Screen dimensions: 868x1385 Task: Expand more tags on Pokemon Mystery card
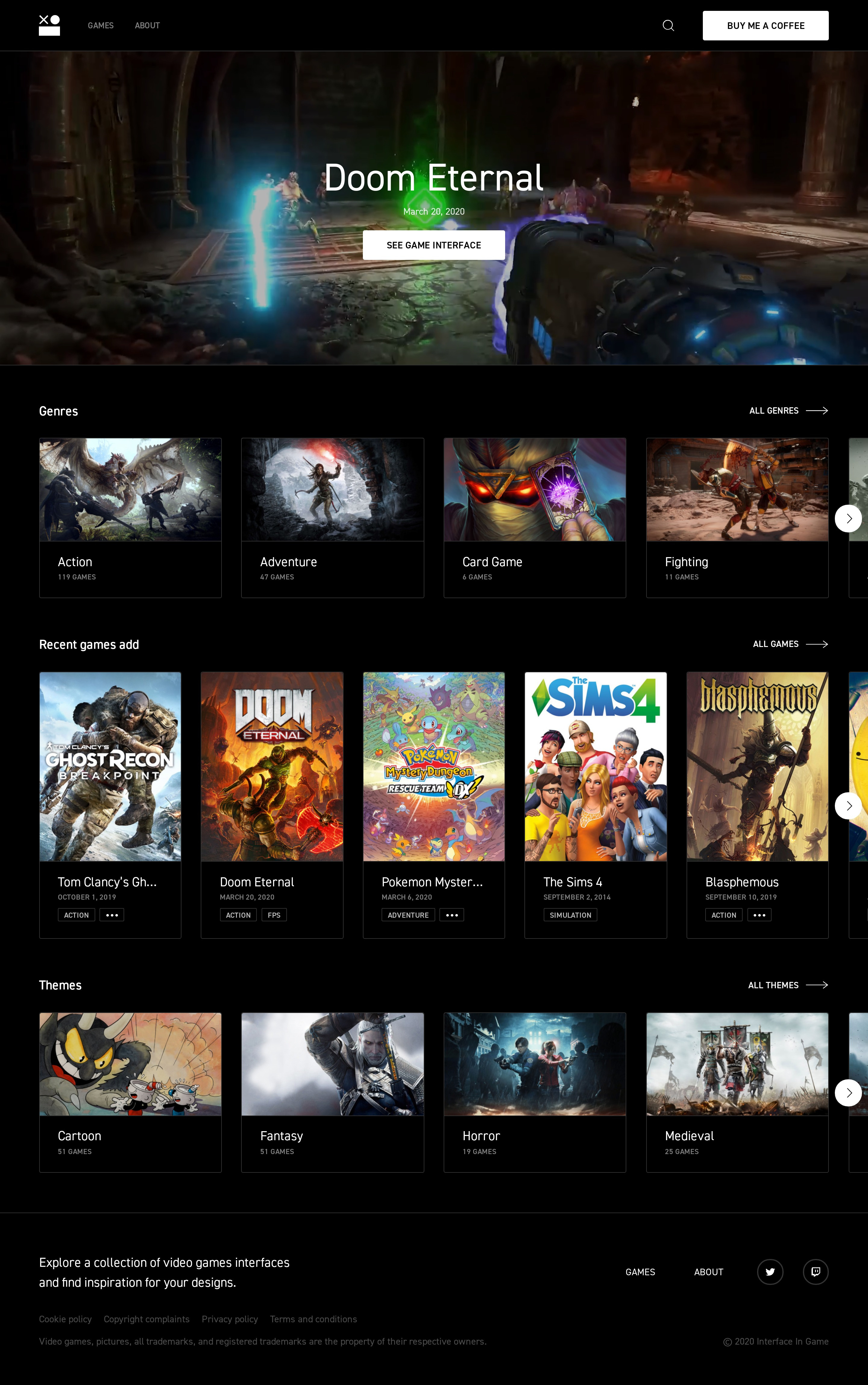452,915
